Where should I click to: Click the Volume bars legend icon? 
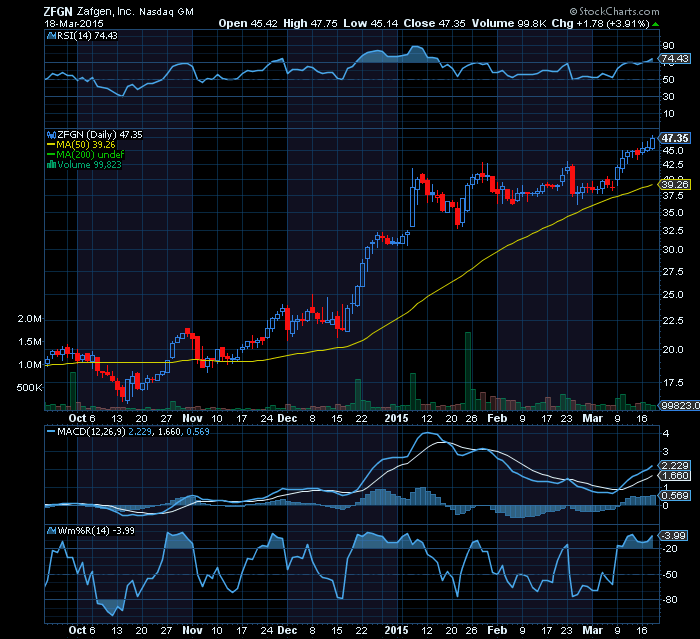(x=51, y=165)
